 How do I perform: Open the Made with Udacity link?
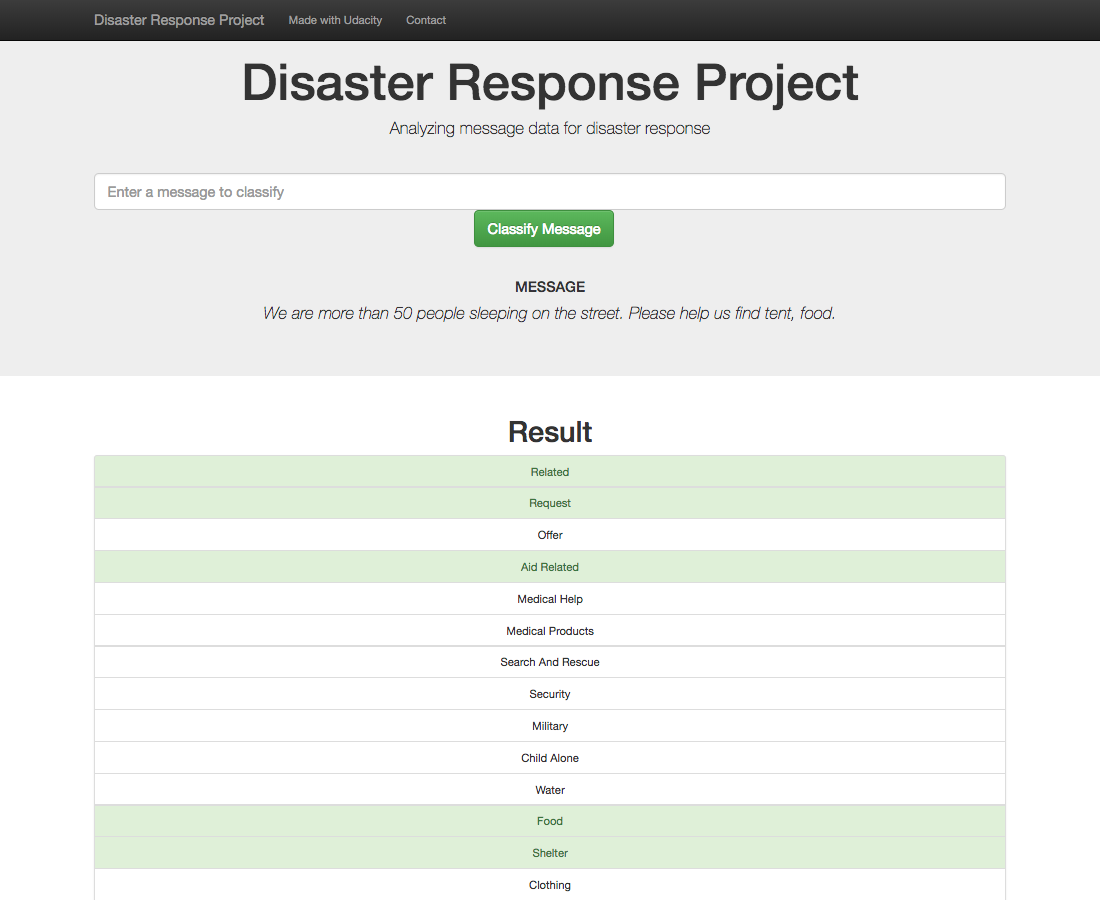335,20
